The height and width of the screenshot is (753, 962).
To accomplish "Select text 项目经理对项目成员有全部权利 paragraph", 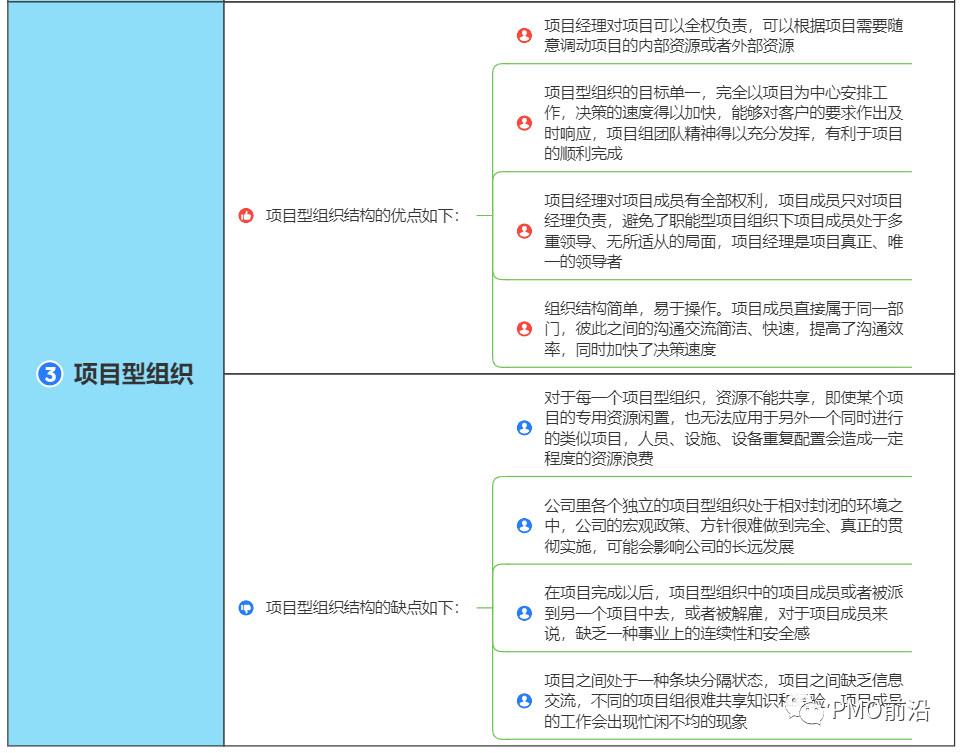I will pos(723,231).
